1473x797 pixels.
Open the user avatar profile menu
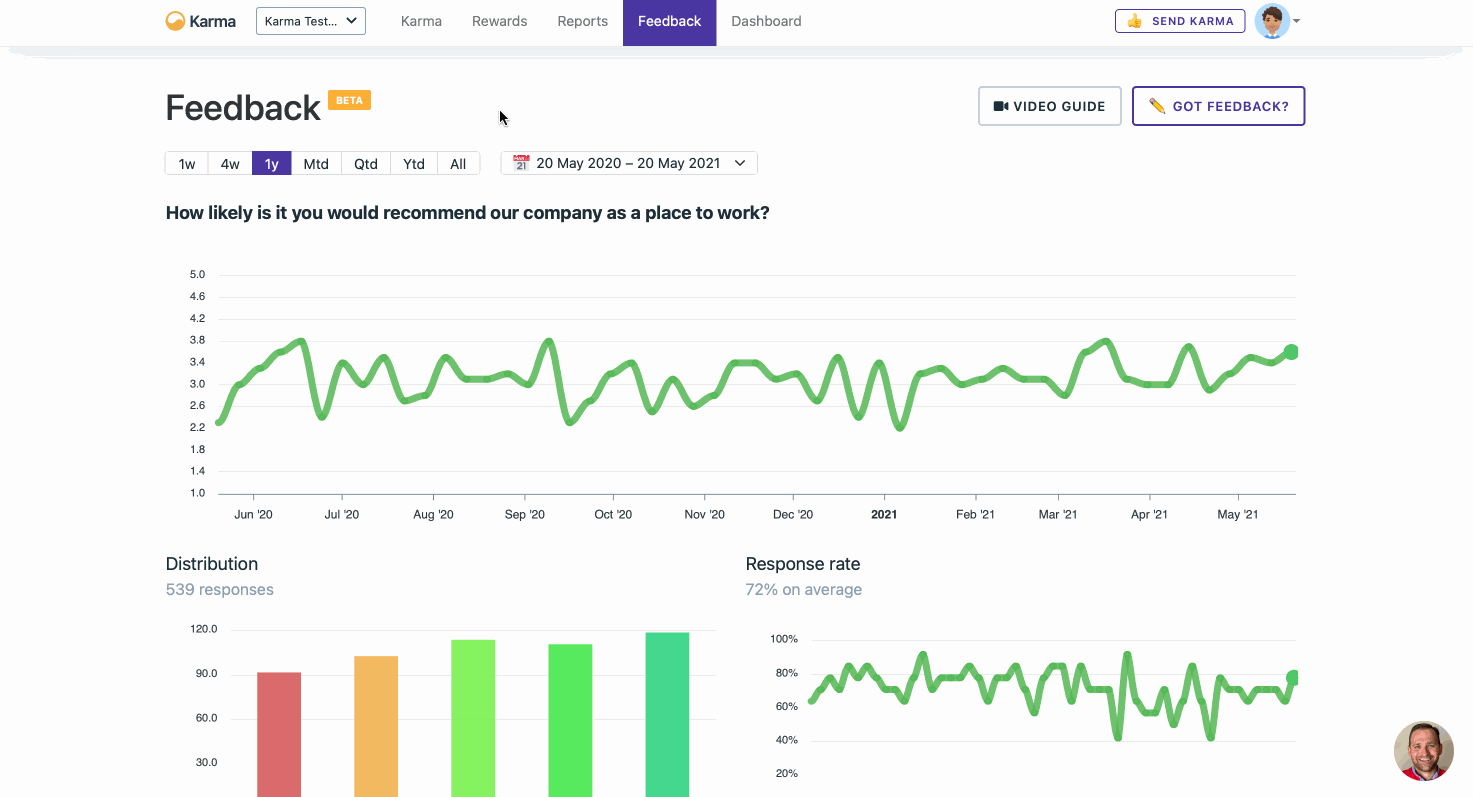click(x=1272, y=21)
